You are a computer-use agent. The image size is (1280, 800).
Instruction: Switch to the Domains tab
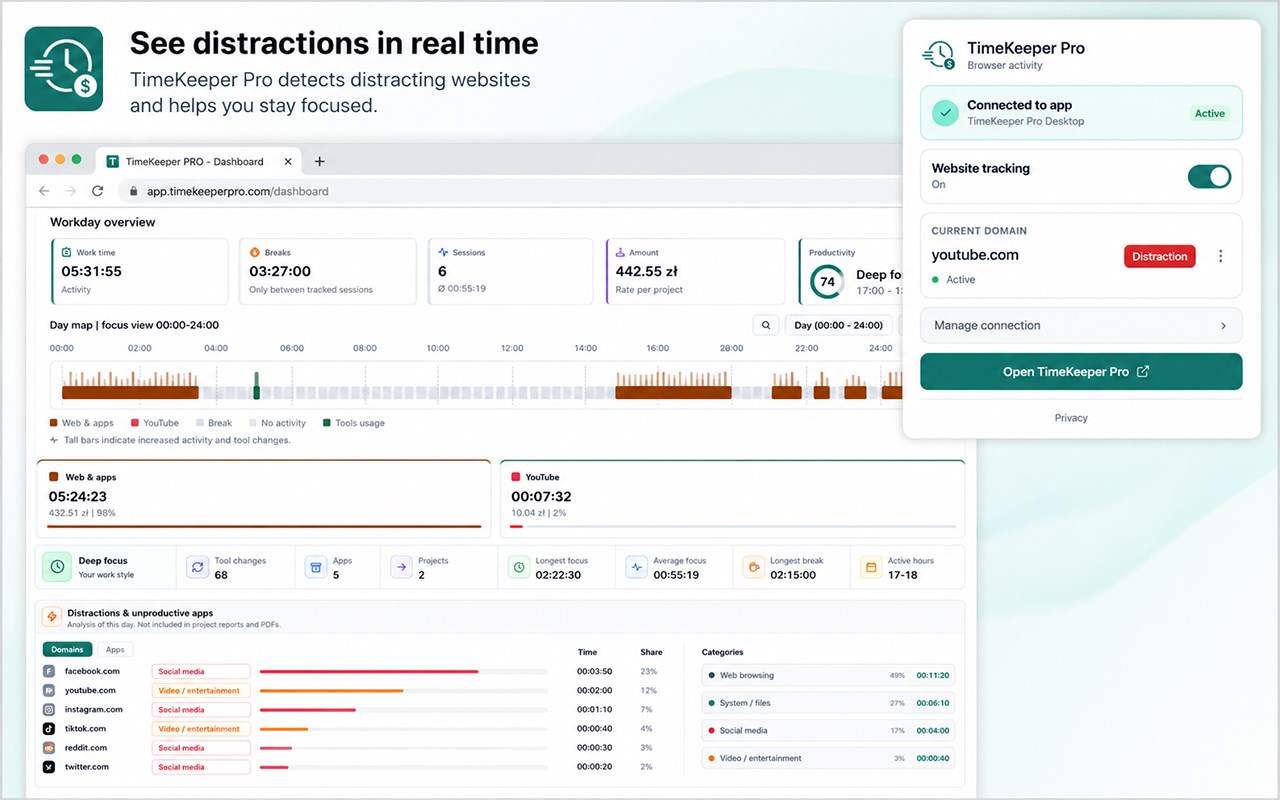(x=68, y=650)
